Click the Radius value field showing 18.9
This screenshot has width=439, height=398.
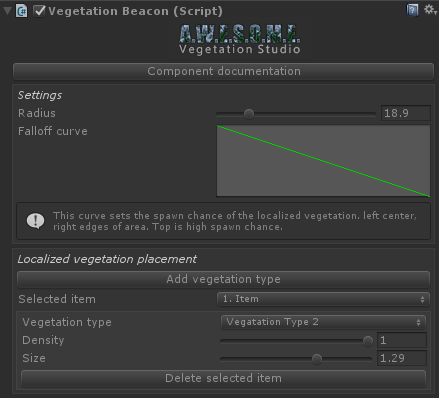click(406, 113)
